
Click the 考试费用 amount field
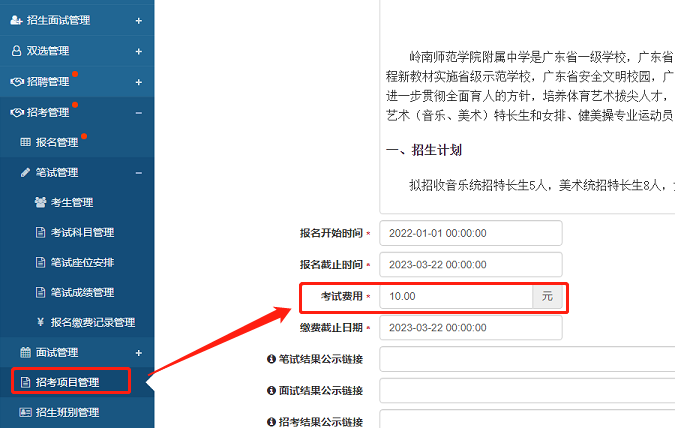click(x=456, y=297)
